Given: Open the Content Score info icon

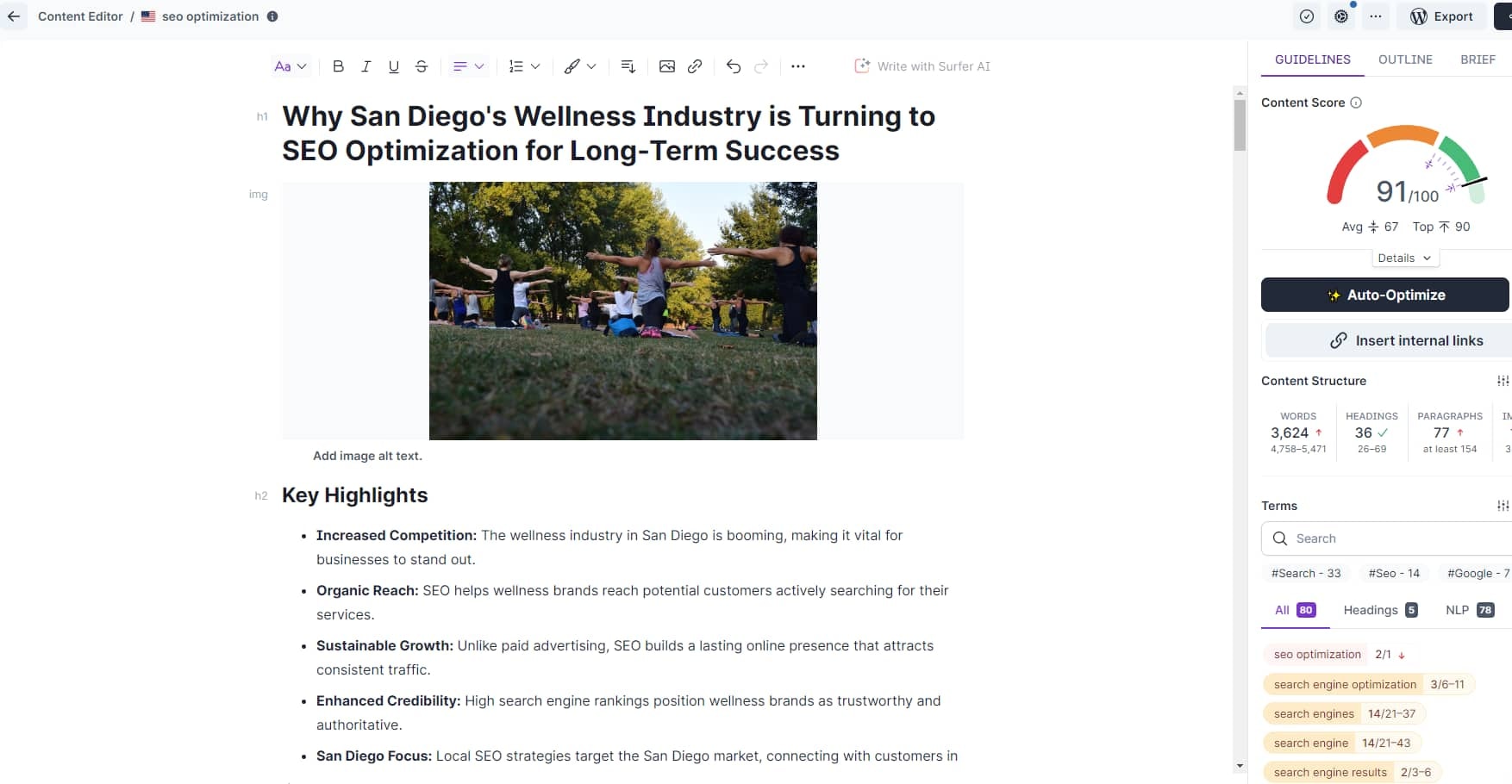Looking at the screenshot, I should point(1356,103).
